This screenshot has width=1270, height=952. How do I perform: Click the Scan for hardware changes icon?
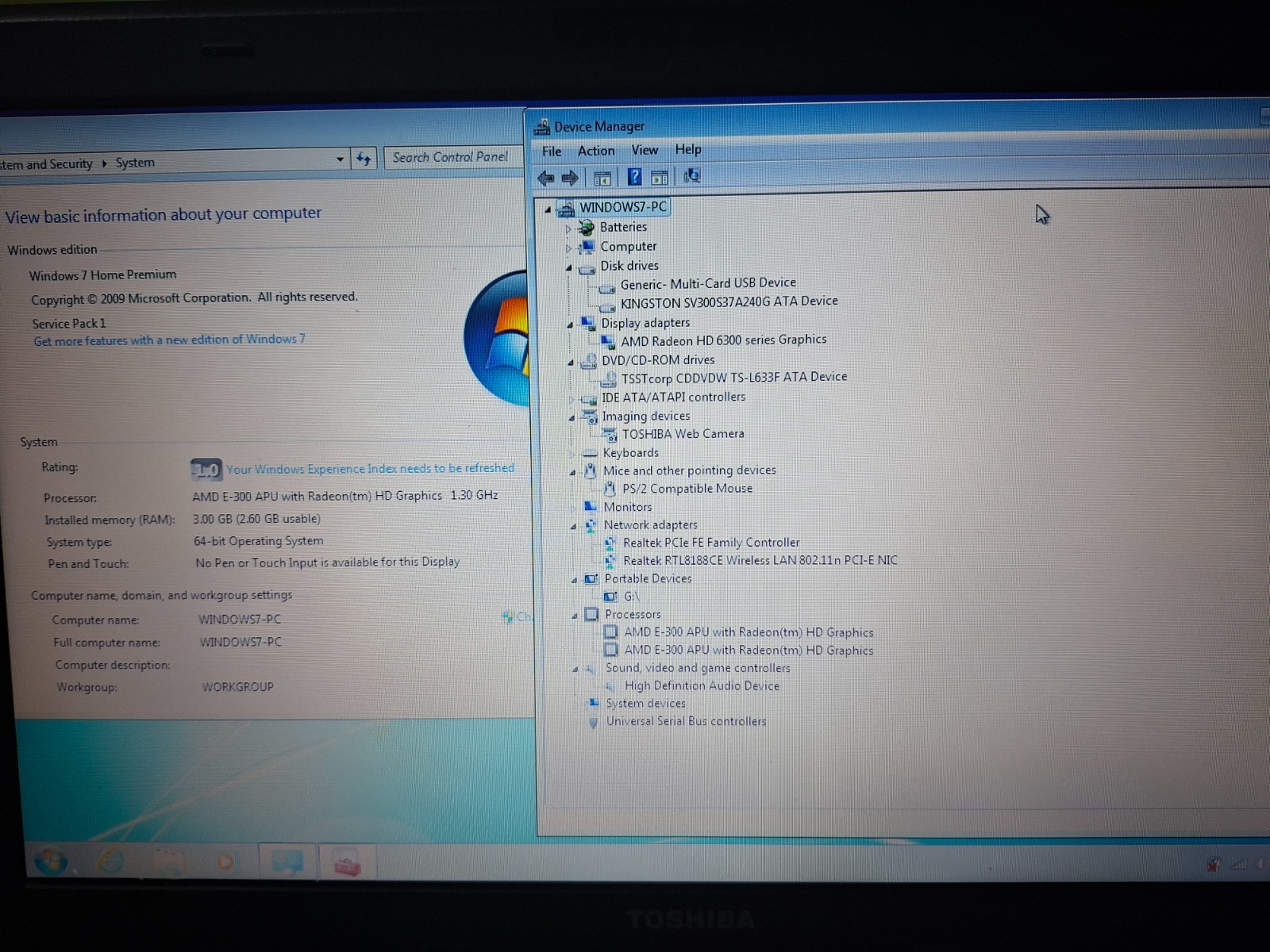tap(692, 176)
